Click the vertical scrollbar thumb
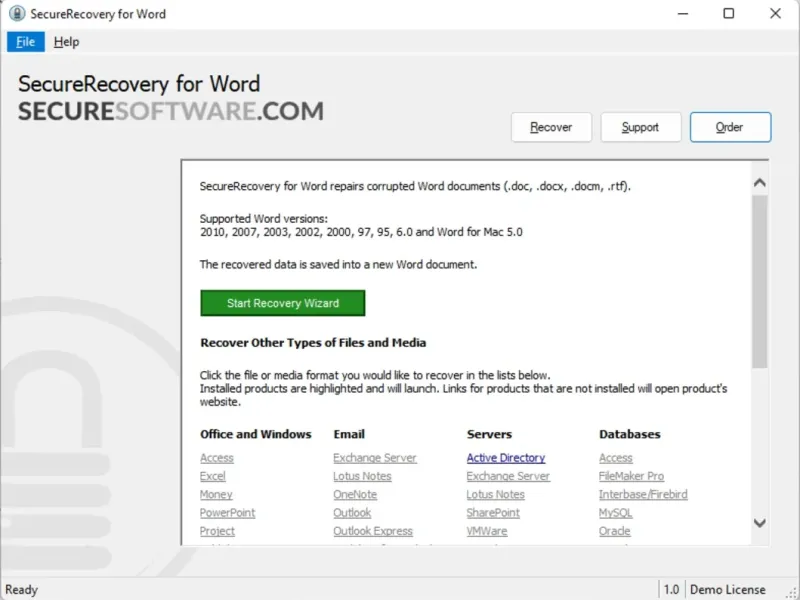 click(759, 282)
